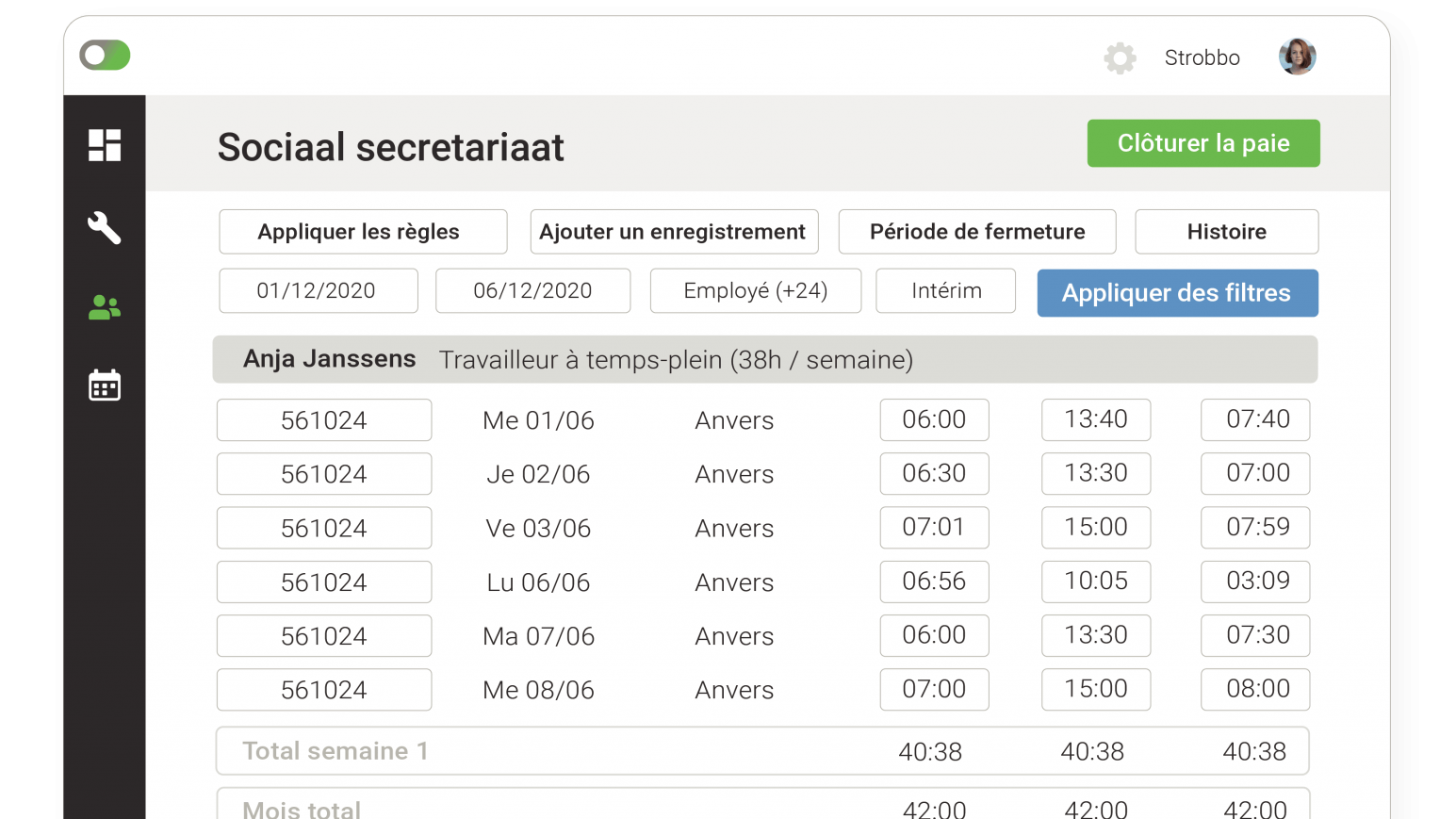The image size is (1456, 819).
Task: Expand the Employé (+24) filter
Action: [x=755, y=290]
